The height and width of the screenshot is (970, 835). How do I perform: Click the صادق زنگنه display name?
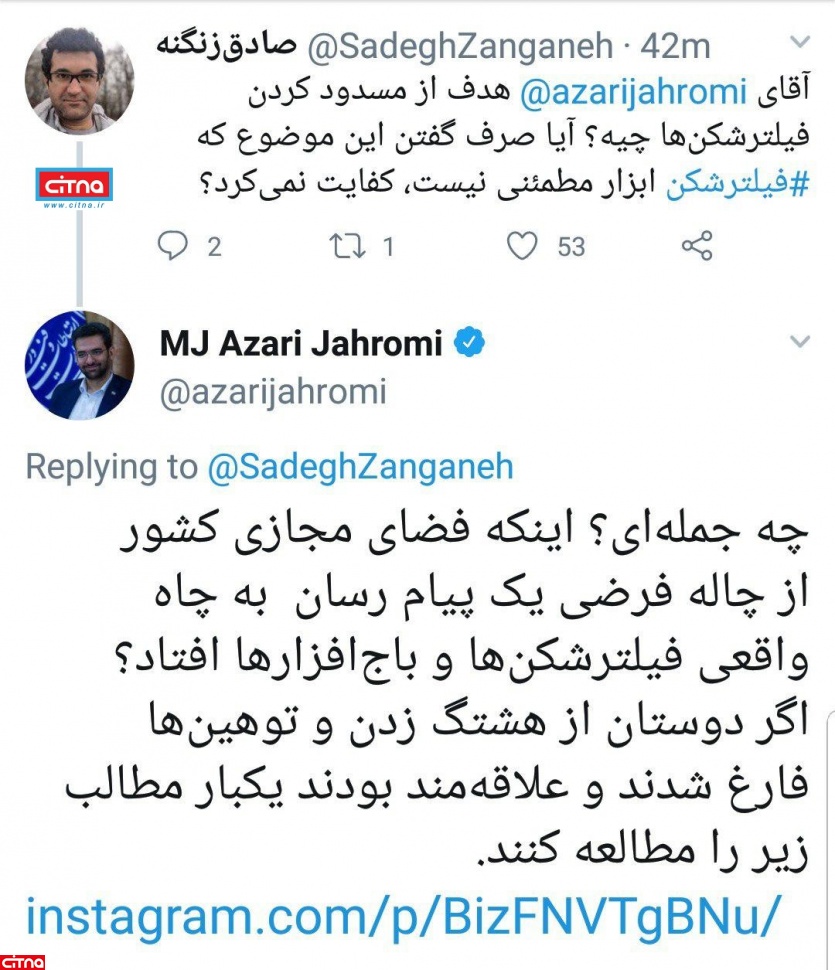(226, 46)
